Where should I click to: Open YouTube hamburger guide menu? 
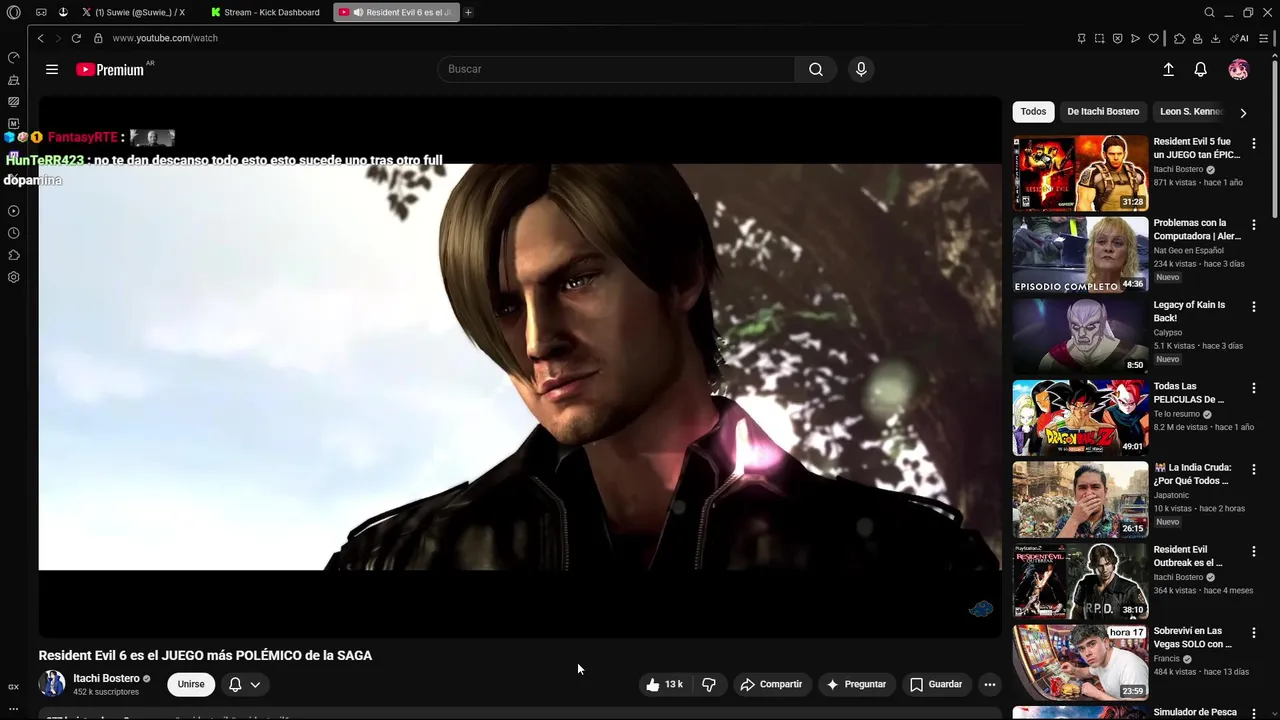52,69
